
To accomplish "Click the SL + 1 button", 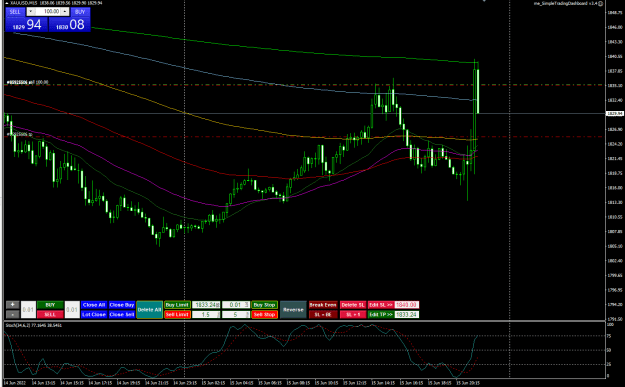I will pyautogui.click(x=353, y=314).
